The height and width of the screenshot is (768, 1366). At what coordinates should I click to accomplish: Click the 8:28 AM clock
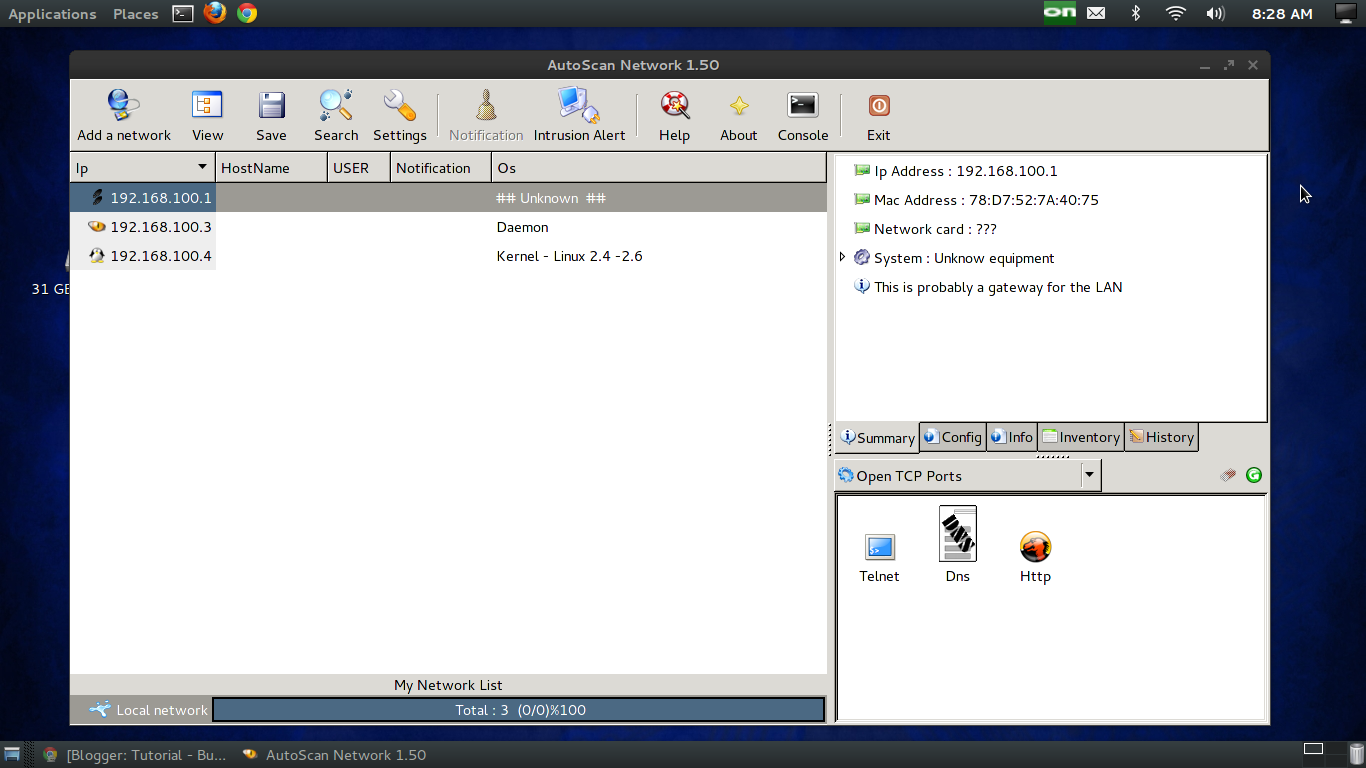(x=1282, y=14)
